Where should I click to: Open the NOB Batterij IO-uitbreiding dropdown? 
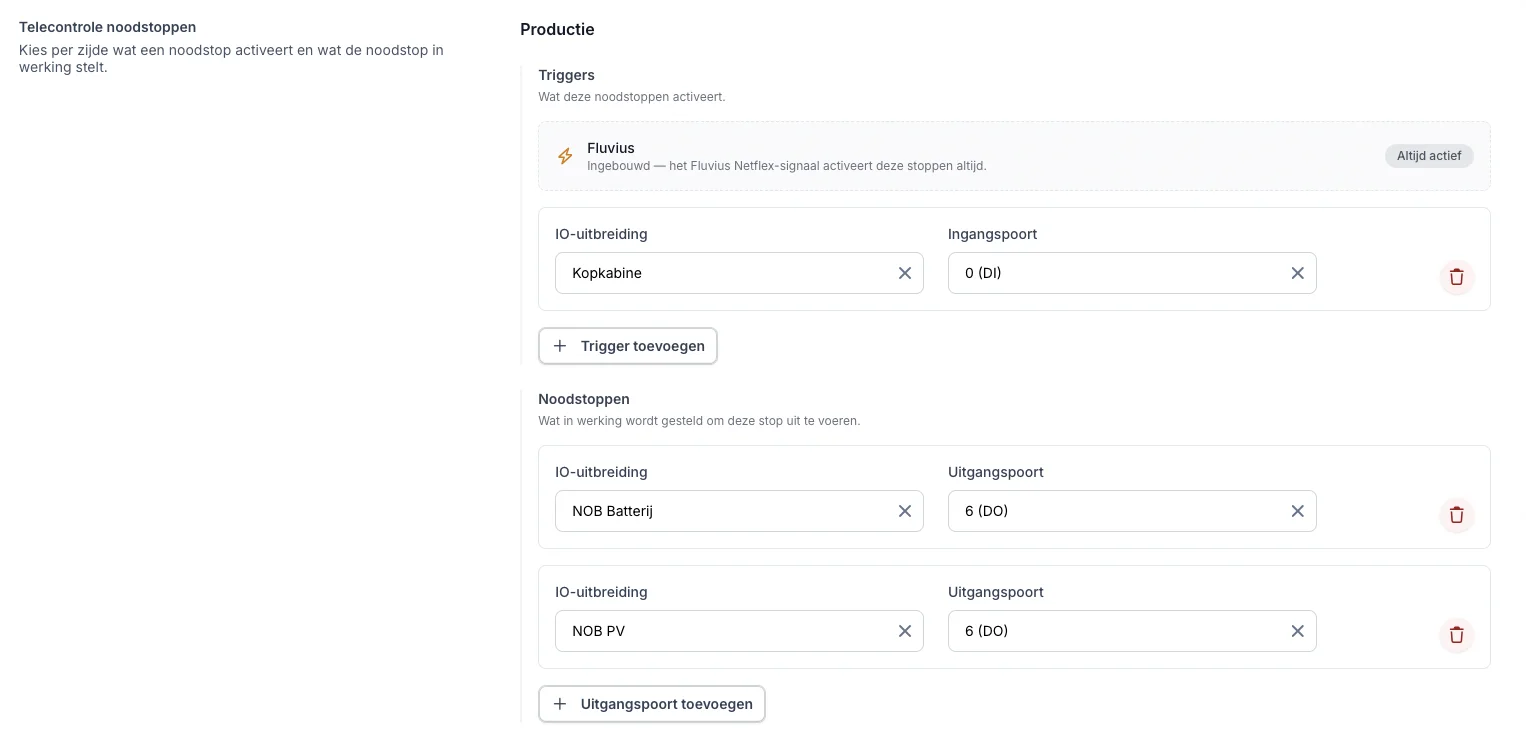pyautogui.click(x=739, y=511)
